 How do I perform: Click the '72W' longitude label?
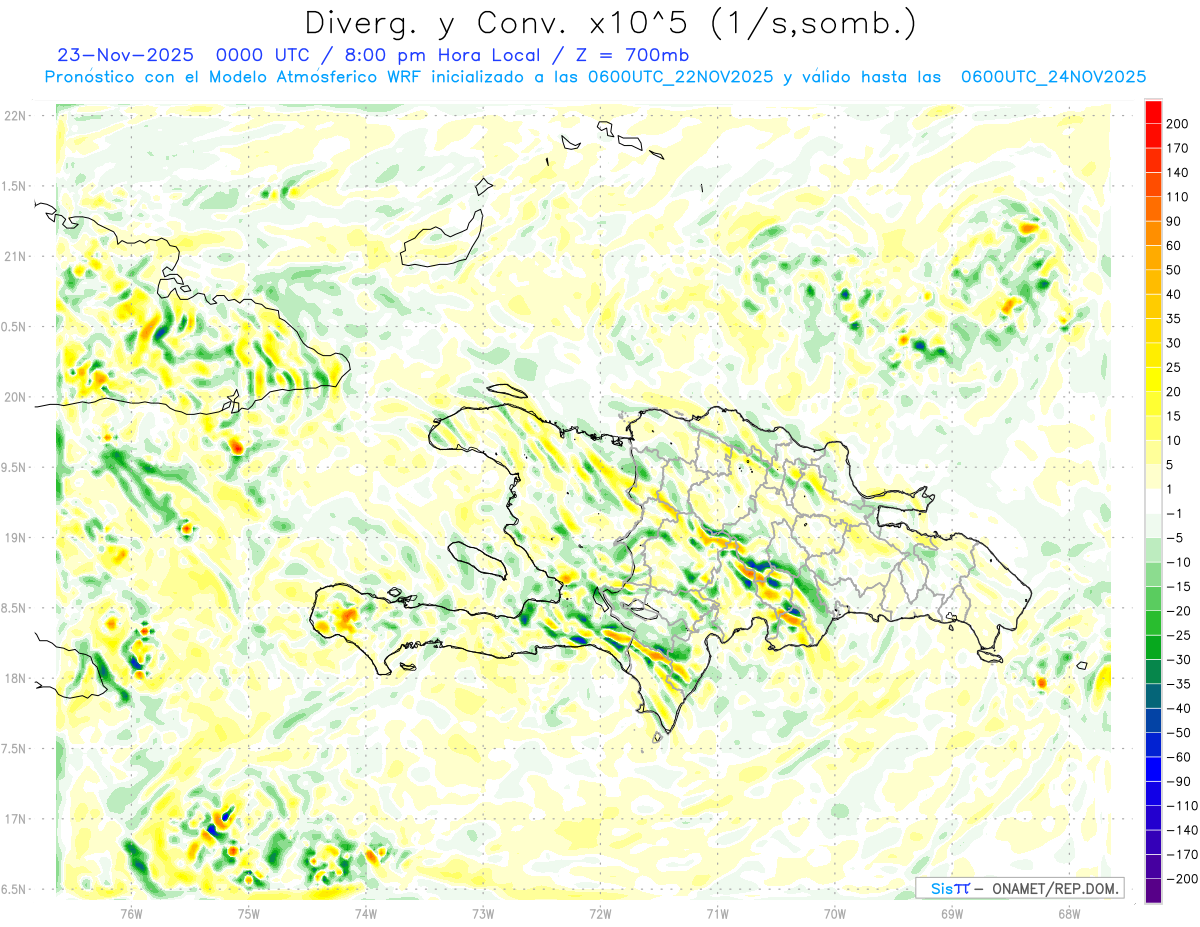click(600, 913)
